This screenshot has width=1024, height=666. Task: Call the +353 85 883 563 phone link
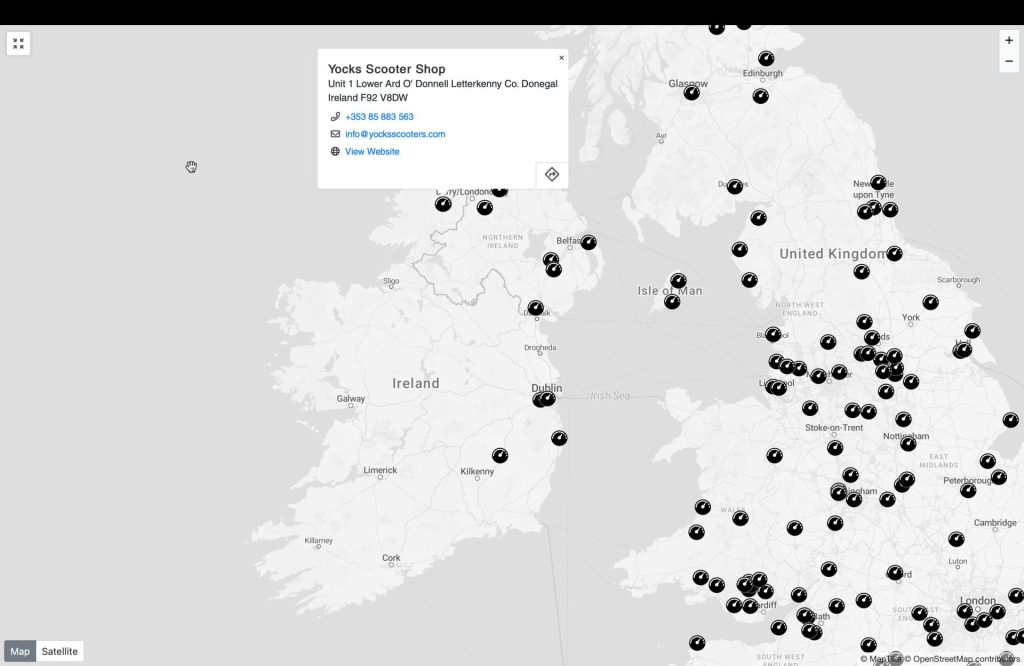pos(379,117)
